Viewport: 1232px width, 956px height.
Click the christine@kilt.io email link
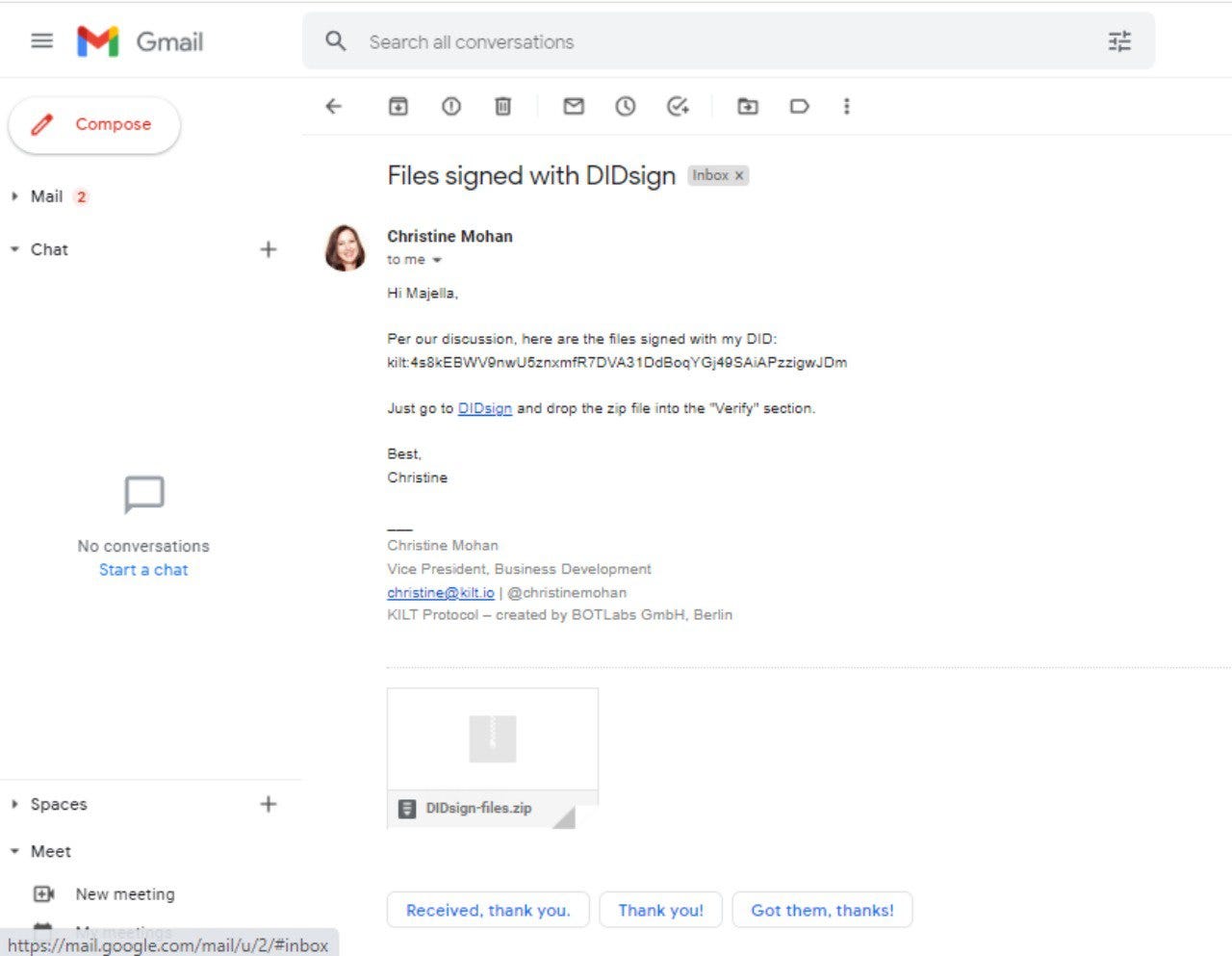click(x=441, y=593)
